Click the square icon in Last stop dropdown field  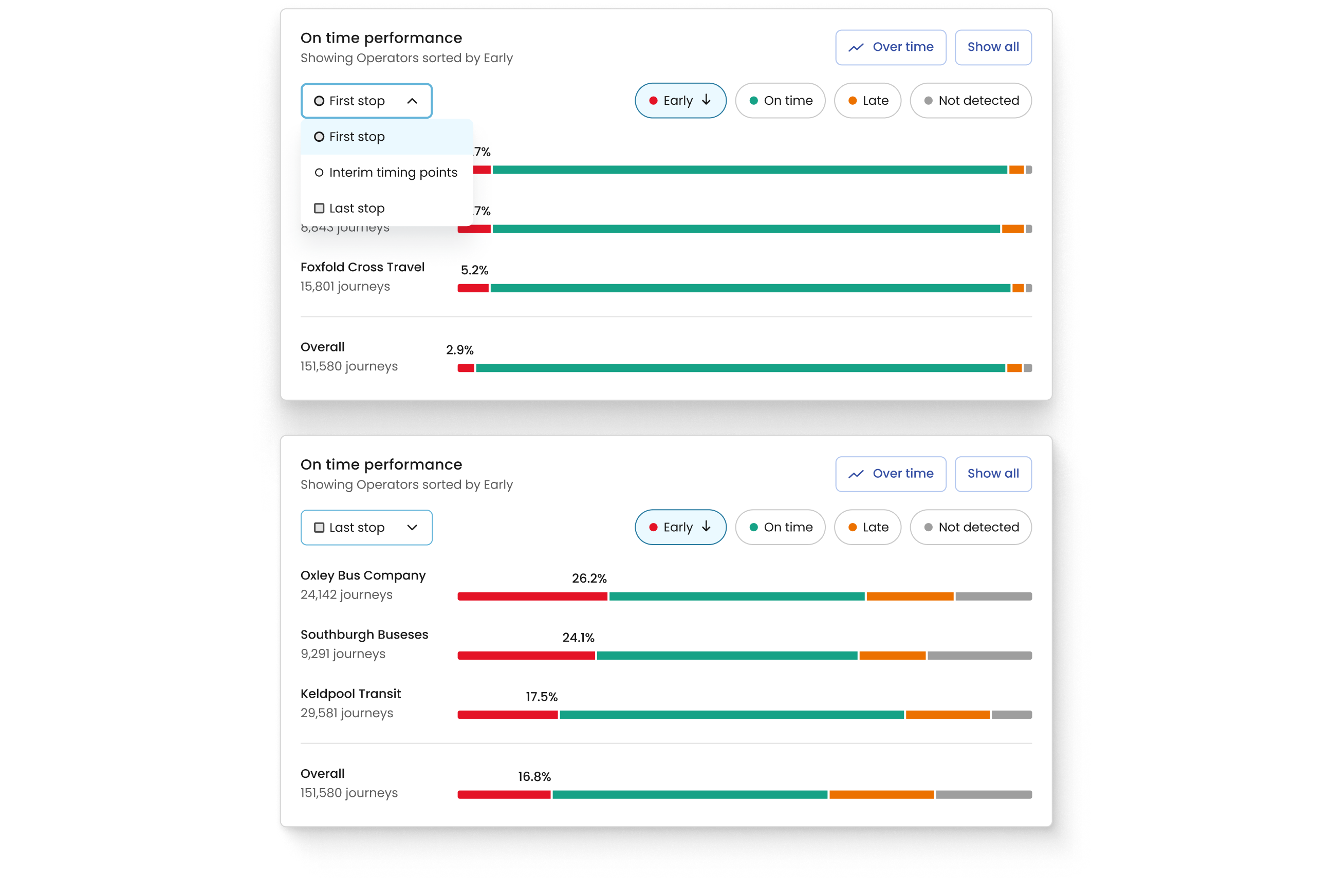(320, 528)
